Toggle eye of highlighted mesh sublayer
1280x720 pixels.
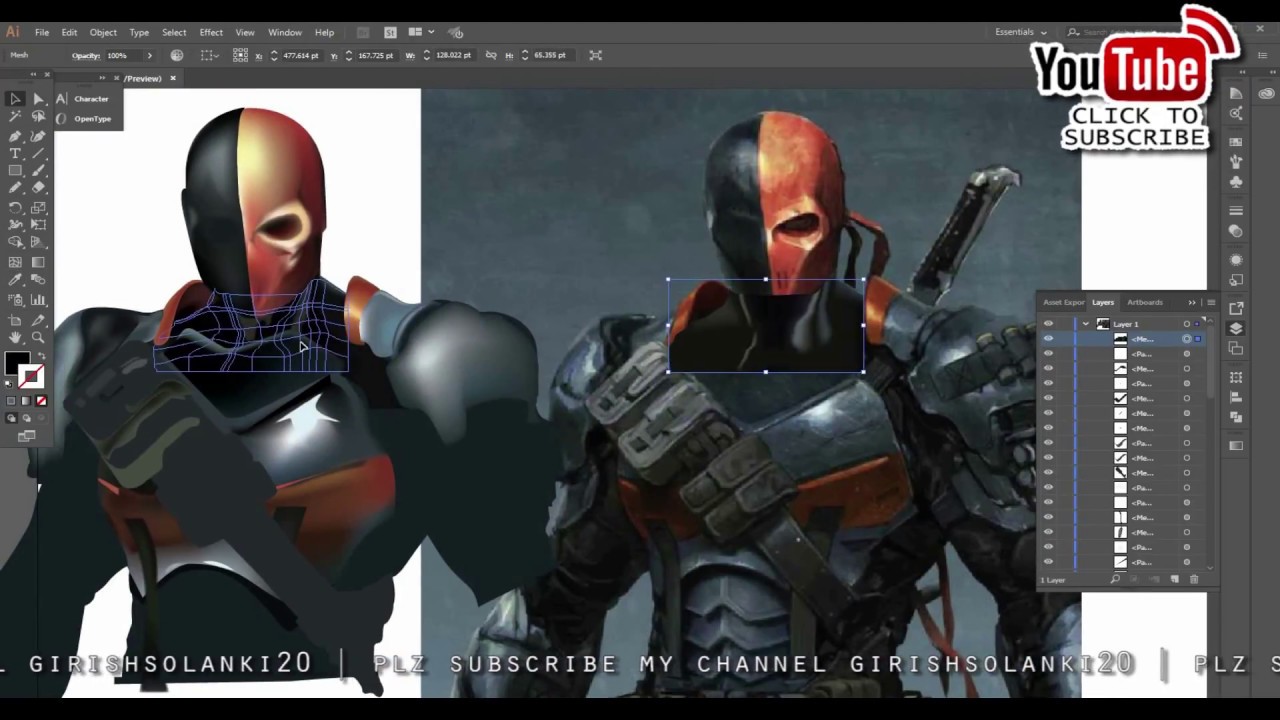[x=1048, y=339]
